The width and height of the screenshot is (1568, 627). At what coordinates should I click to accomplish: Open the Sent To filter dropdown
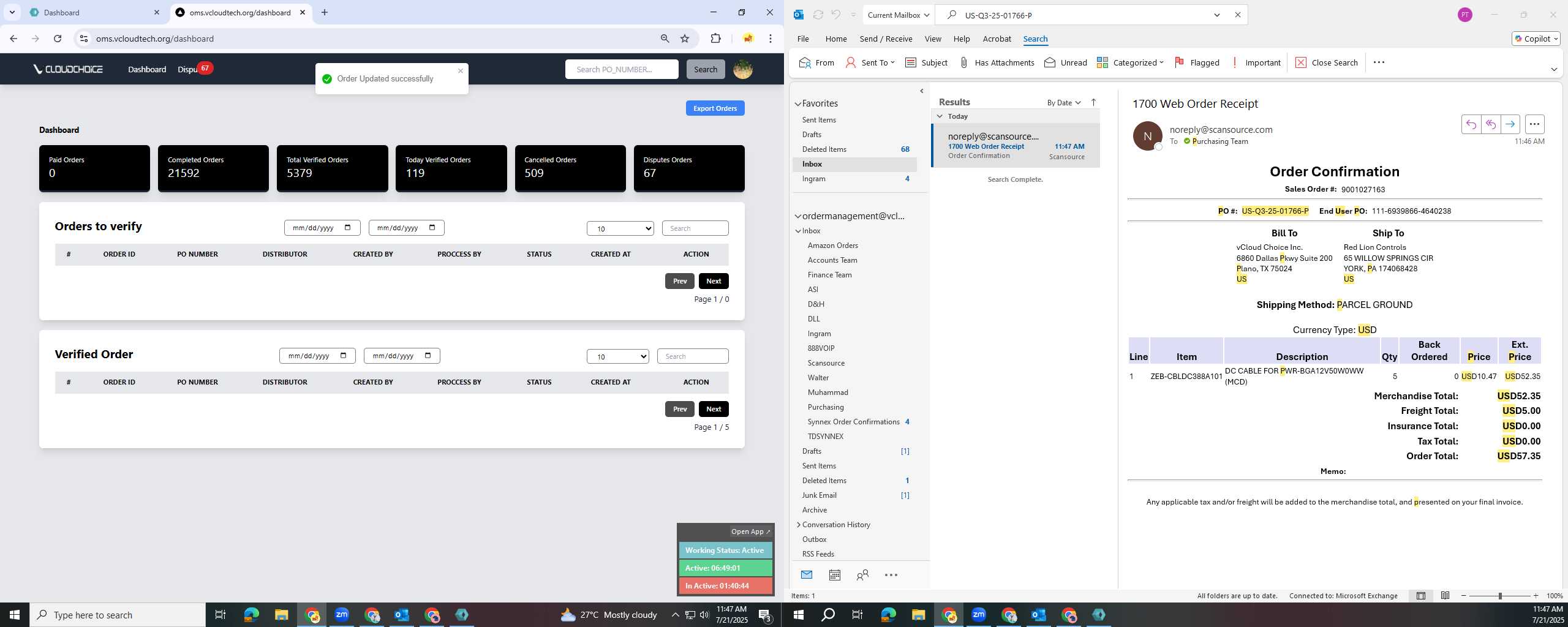(870, 62)
